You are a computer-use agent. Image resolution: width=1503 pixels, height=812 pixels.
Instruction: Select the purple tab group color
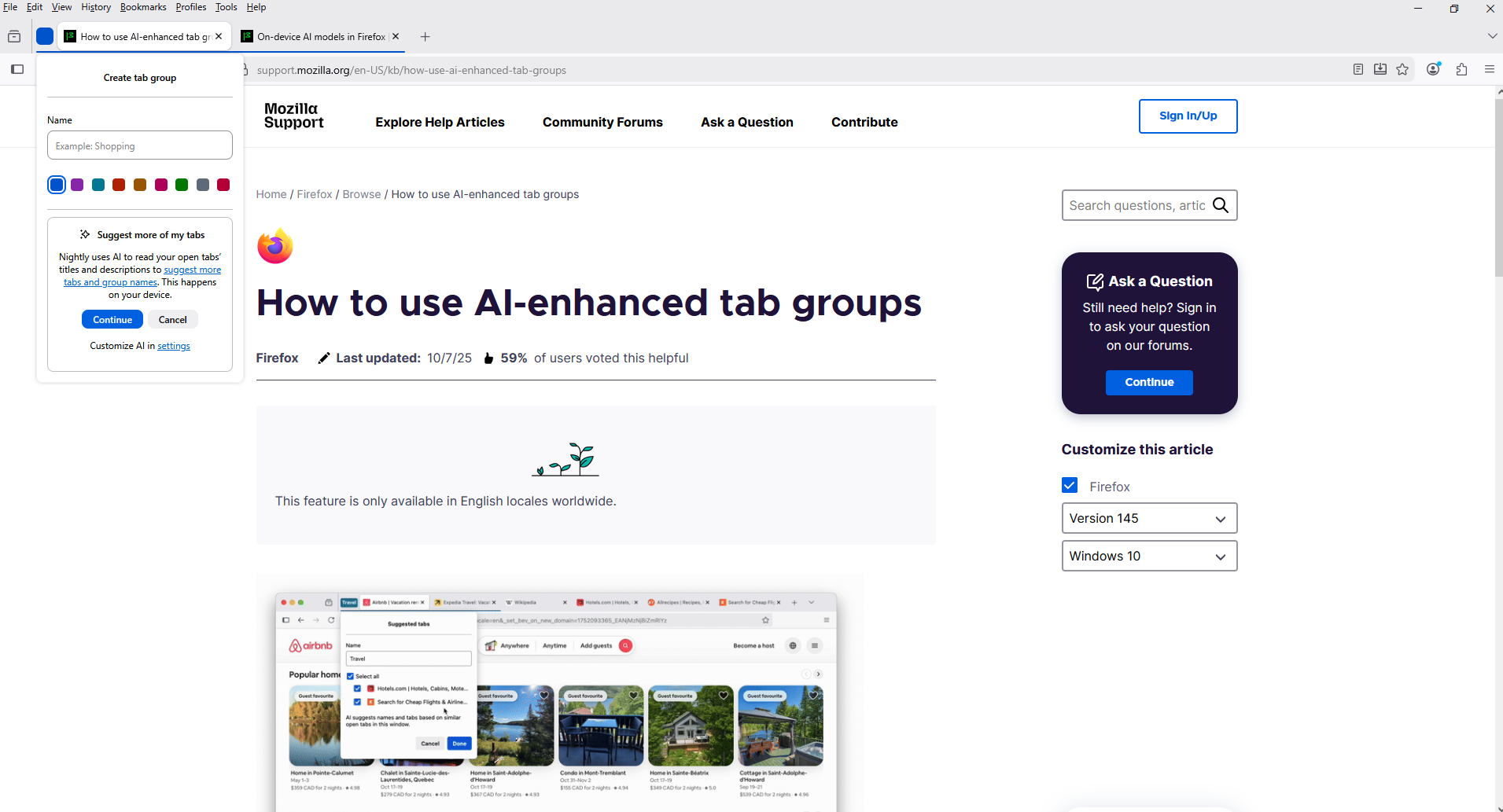77,185
